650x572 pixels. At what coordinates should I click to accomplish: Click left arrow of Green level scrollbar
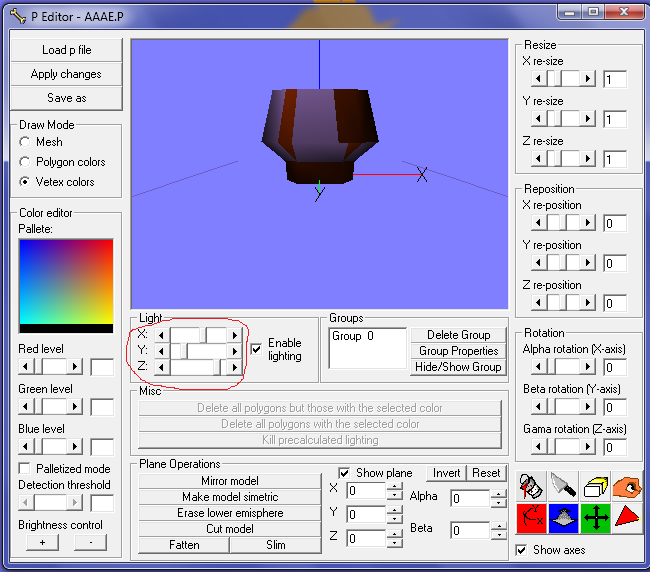(26, 407)
